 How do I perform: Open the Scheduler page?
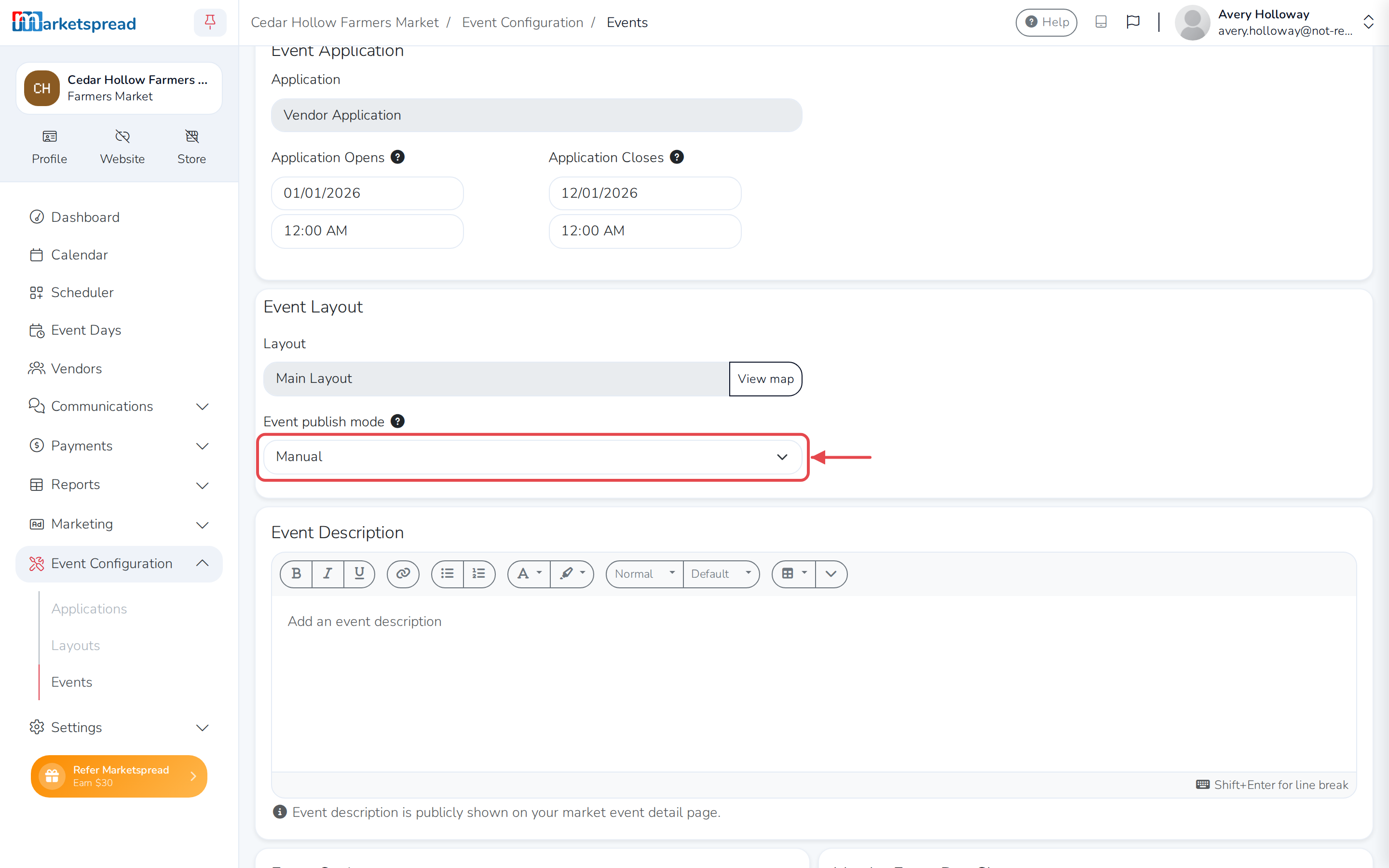(x=82, y=293)
